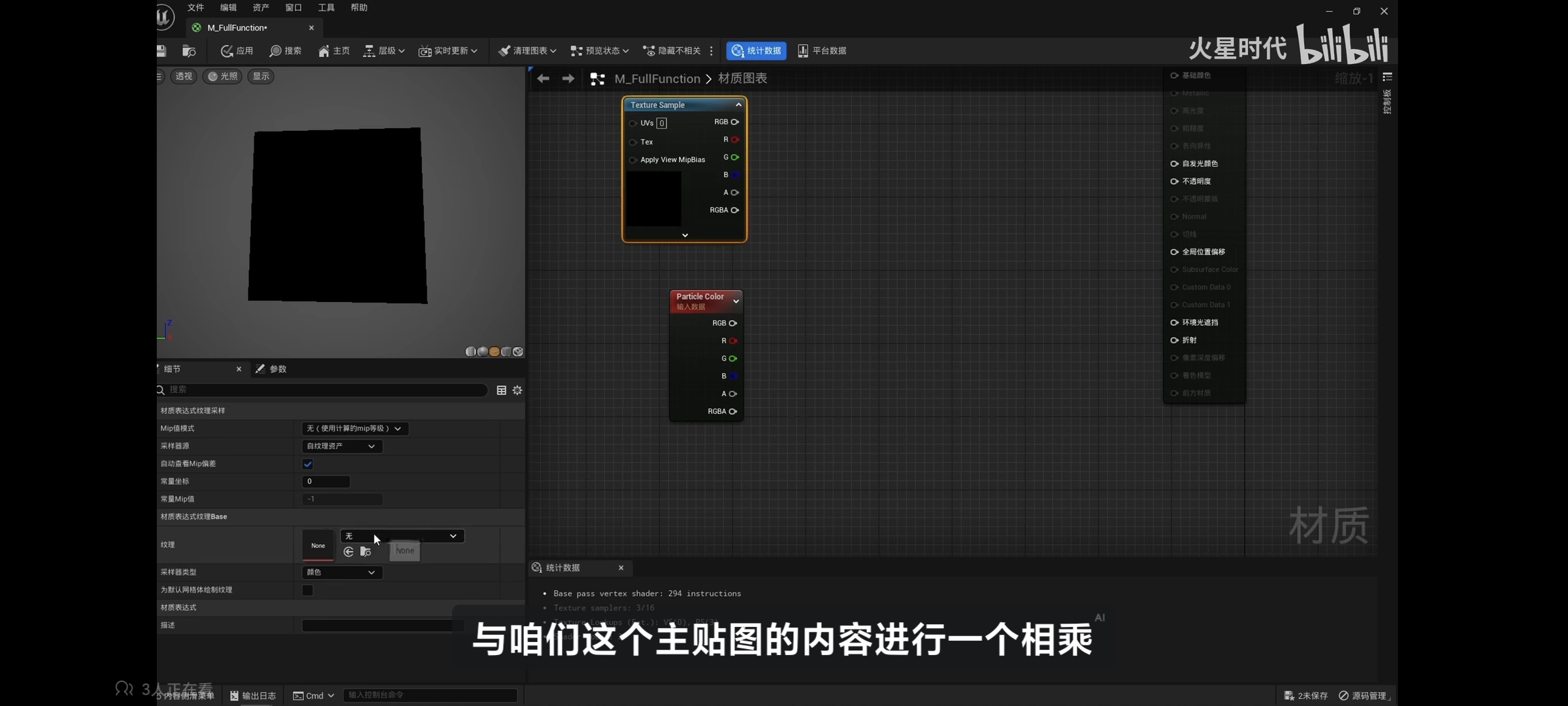
Task: Enable 为默认网格体绘制纹理 checkbox
Action: pos(308,590)
